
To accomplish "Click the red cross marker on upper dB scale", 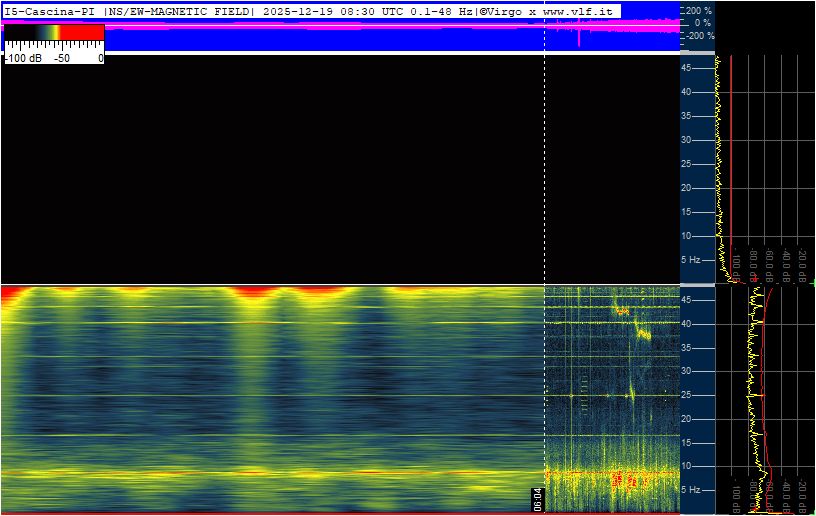I will coord(755,280).
